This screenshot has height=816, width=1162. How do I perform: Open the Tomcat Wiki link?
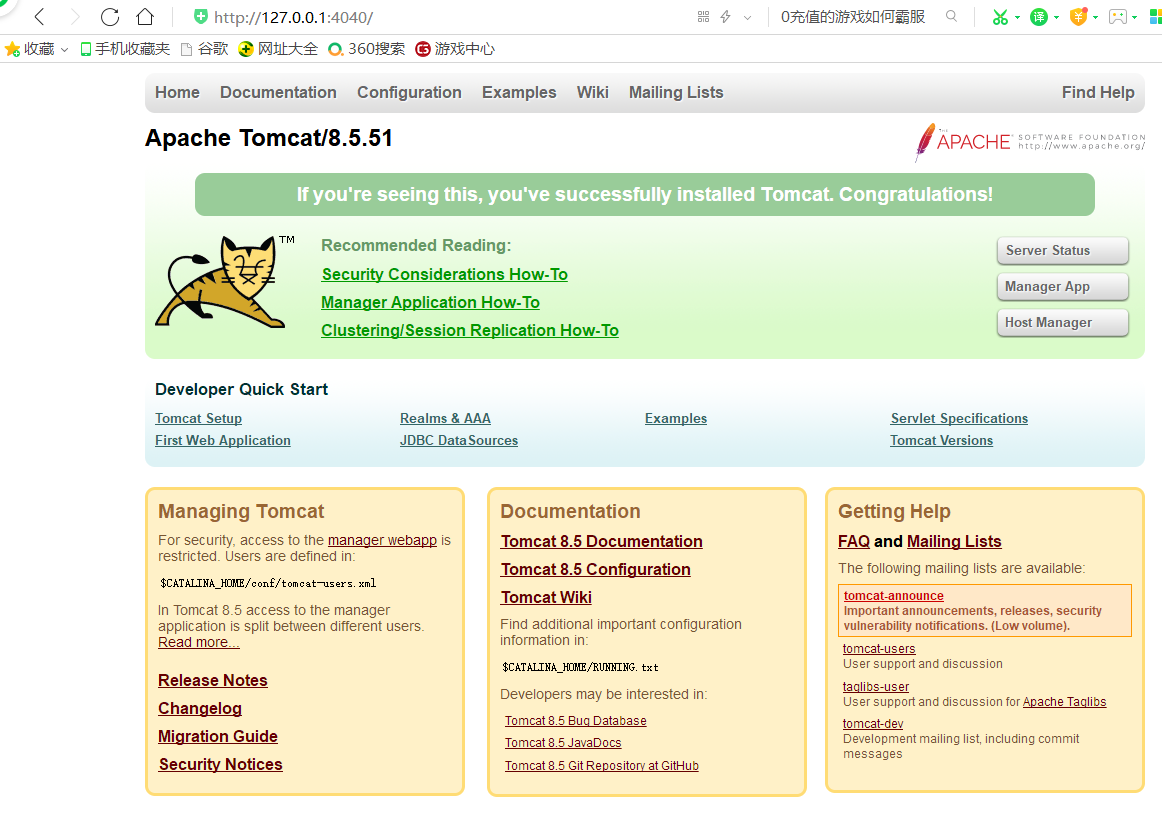pos(546,598)
